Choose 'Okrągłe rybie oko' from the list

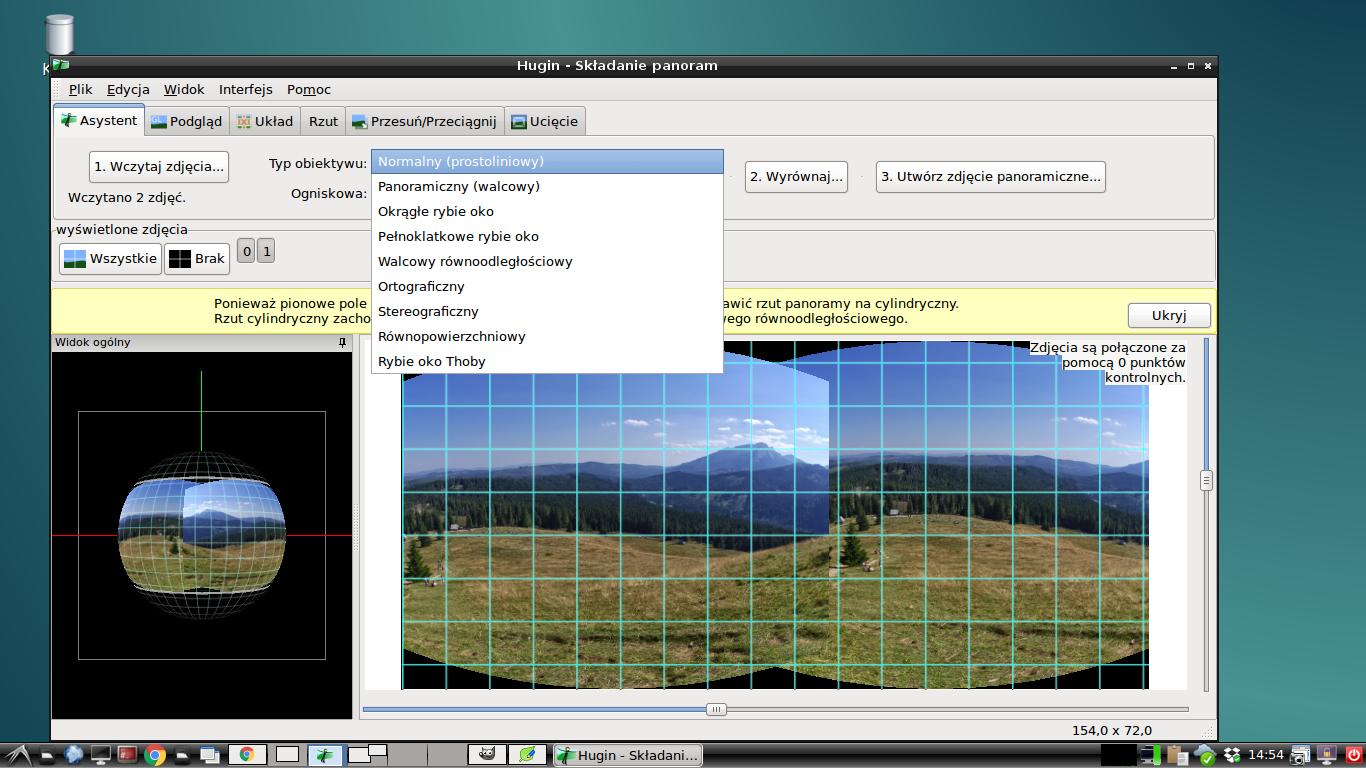pos(435,211)
